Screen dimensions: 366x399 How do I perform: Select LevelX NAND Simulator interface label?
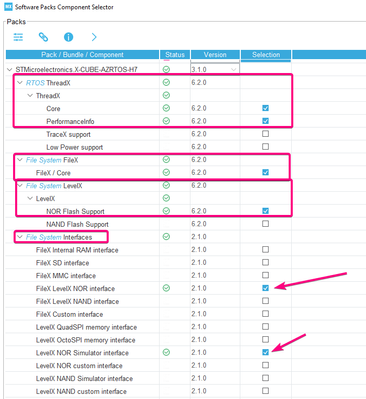(x=84, y=379)
